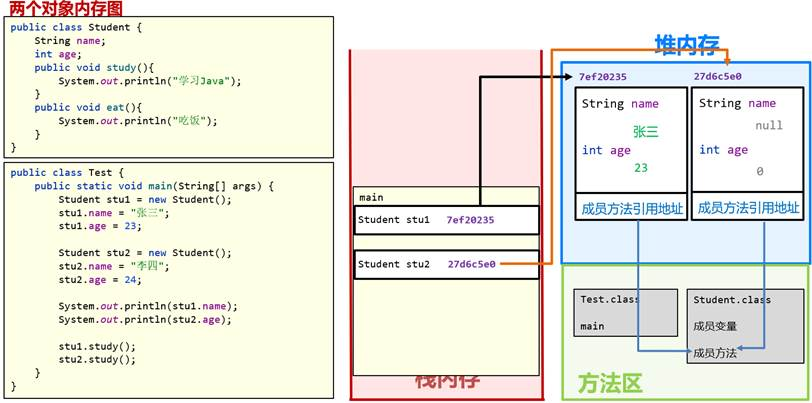812x403 pixels.
Task: Select "System.out.println(stu1.name);" line
Action: (x=148, y=306)
